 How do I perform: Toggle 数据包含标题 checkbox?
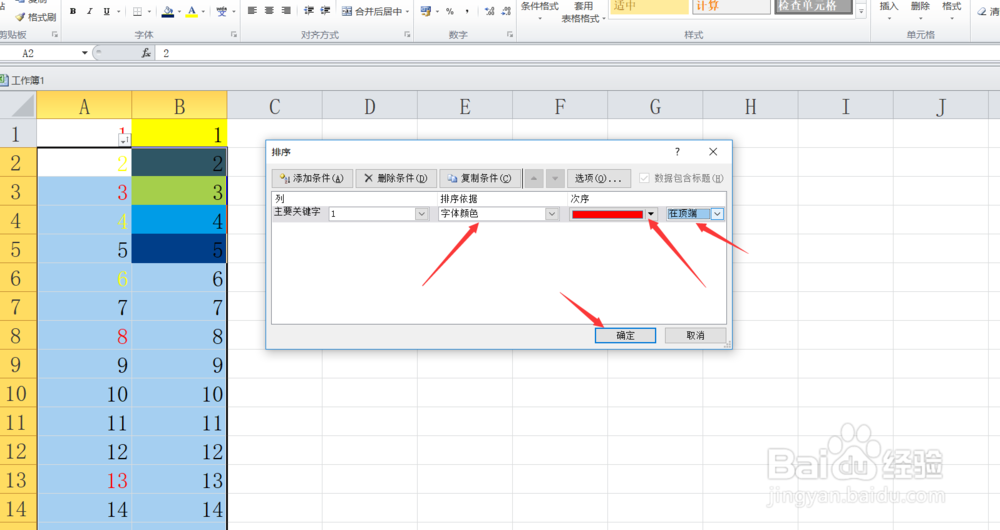[x=644, y=179]
